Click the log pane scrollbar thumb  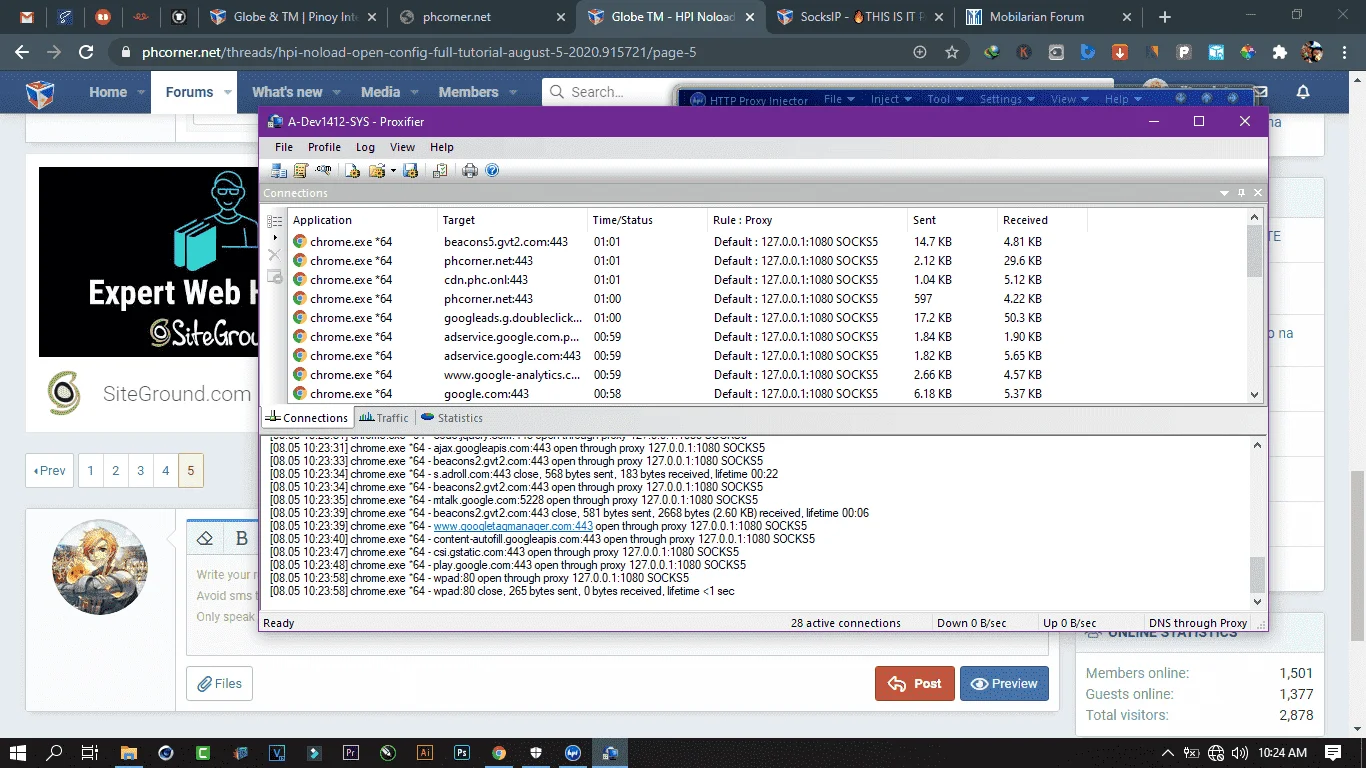pyautogui.click(x=1257, y=575)
